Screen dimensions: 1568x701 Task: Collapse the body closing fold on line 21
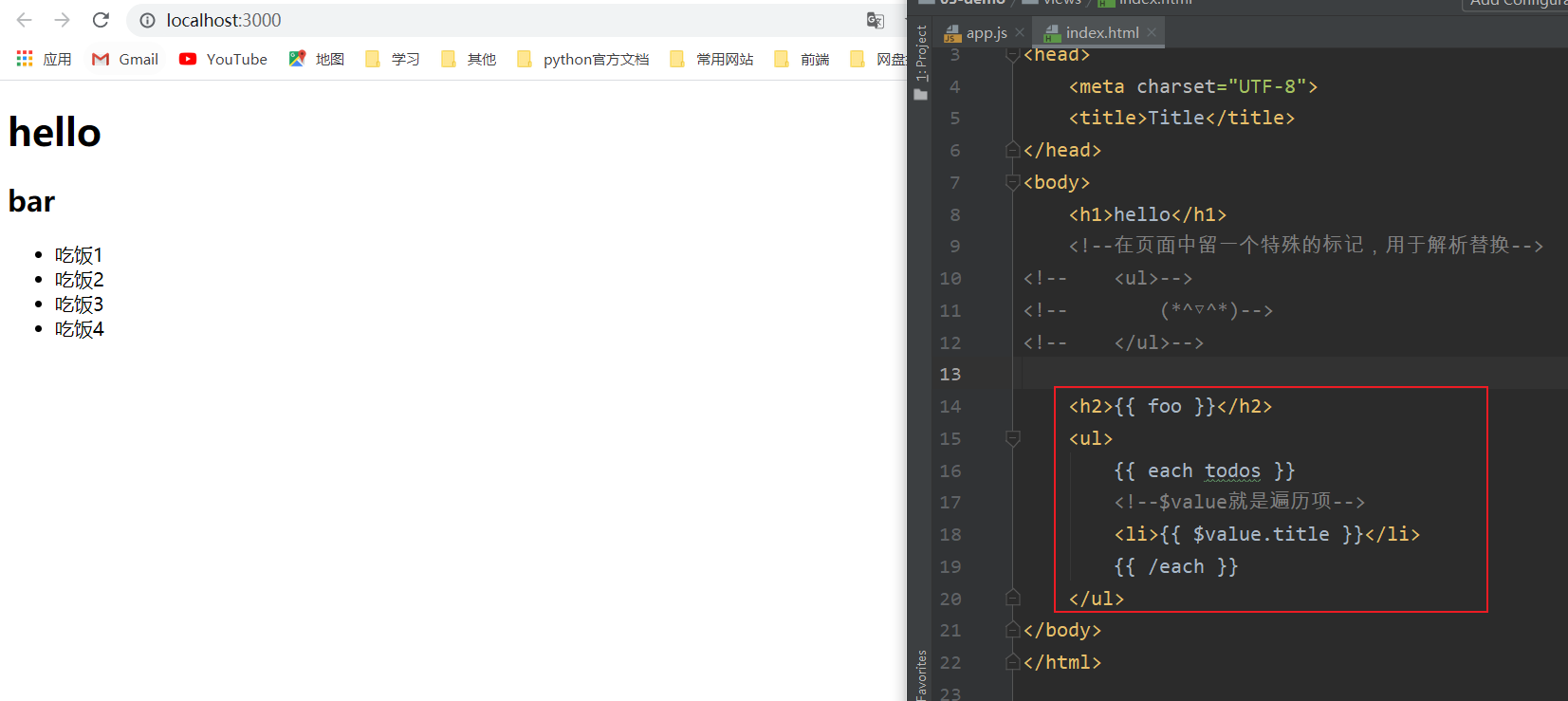[x=1012, y=630]
